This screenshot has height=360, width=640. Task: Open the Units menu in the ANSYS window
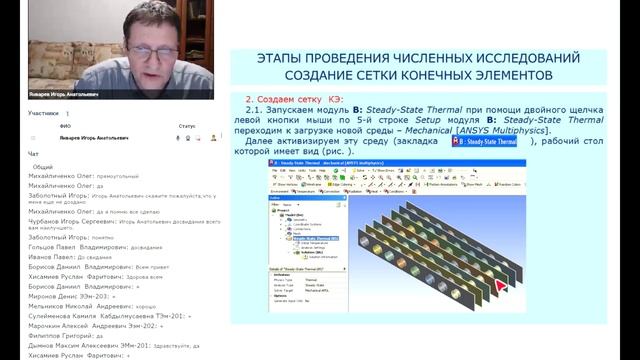tap(302, 170)
